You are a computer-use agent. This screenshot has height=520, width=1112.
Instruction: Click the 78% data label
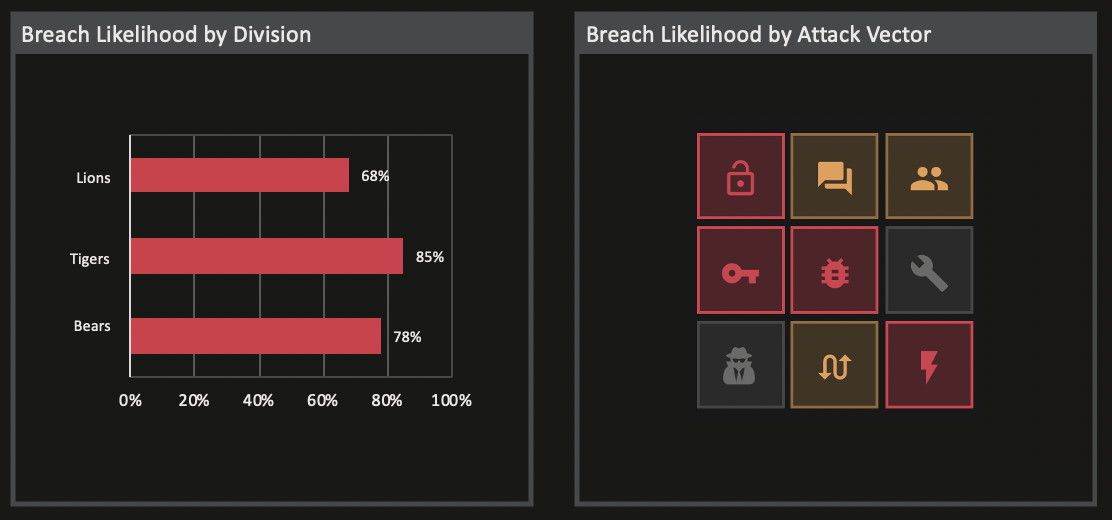[x=407, y=337]
